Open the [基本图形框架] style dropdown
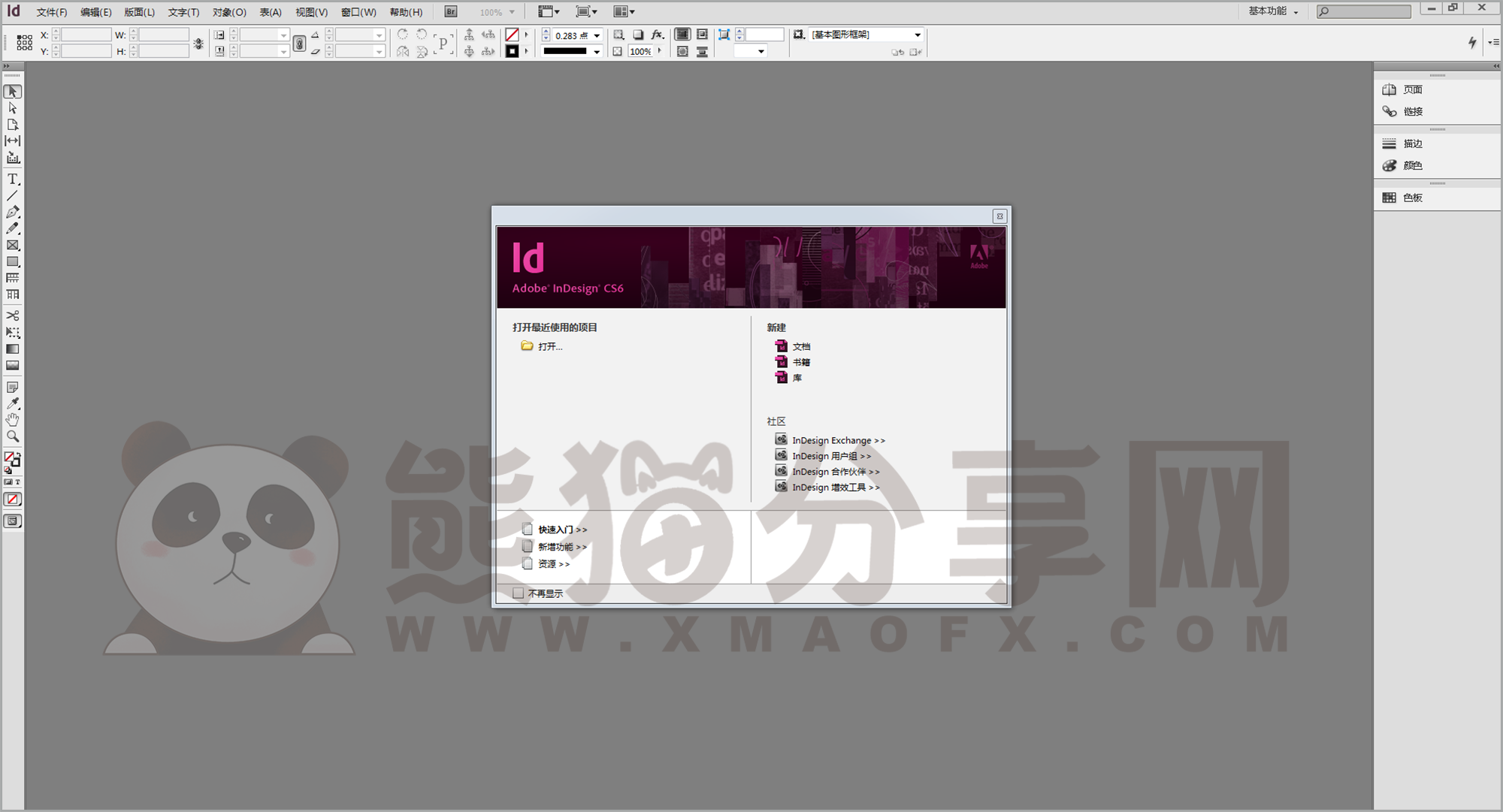 [x=916, y=35]
